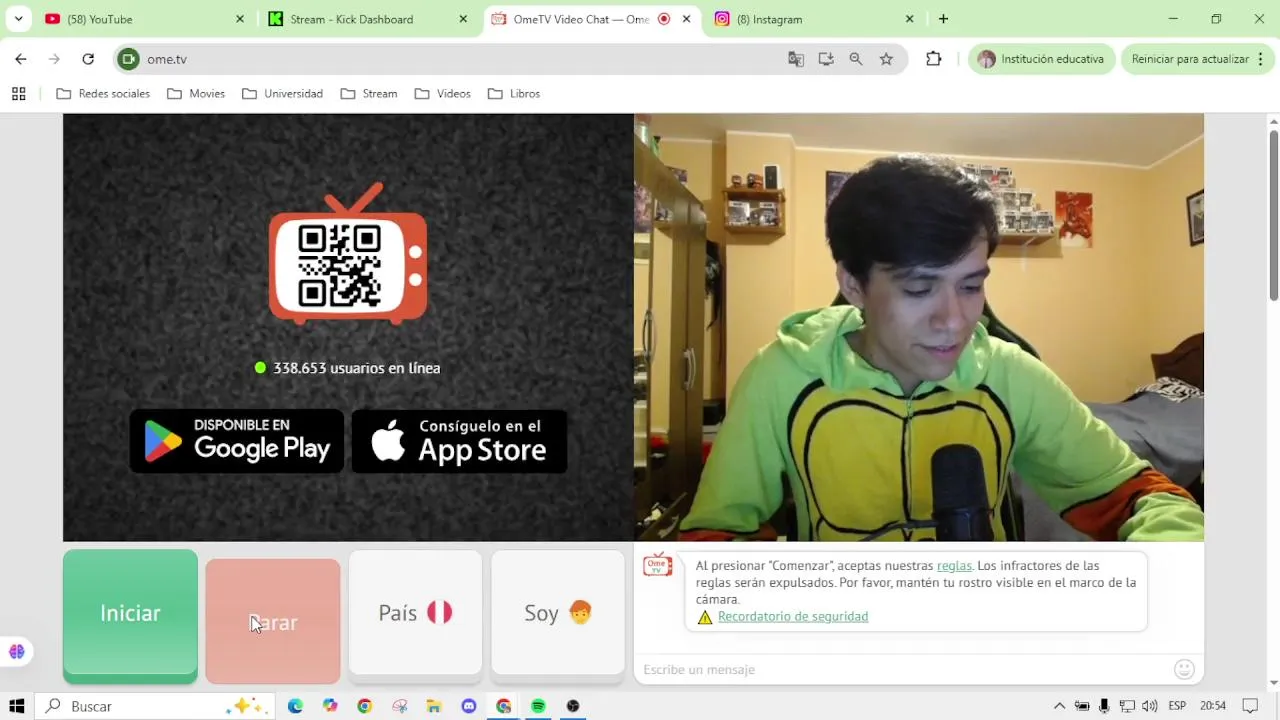The width and height of the screenshot is (1280, 720).
Task: Click the Google Play download badge
Action: (237, 441)
